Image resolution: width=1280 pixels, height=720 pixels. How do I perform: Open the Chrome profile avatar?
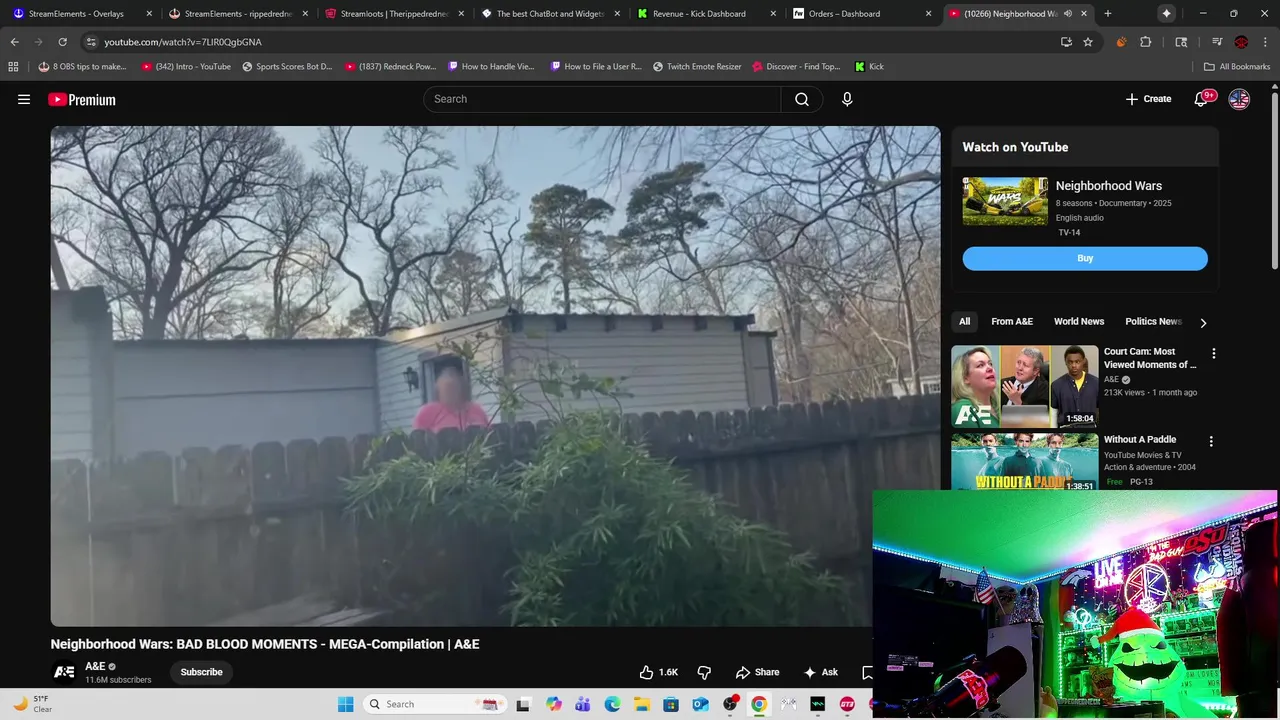coord(1241,42)
